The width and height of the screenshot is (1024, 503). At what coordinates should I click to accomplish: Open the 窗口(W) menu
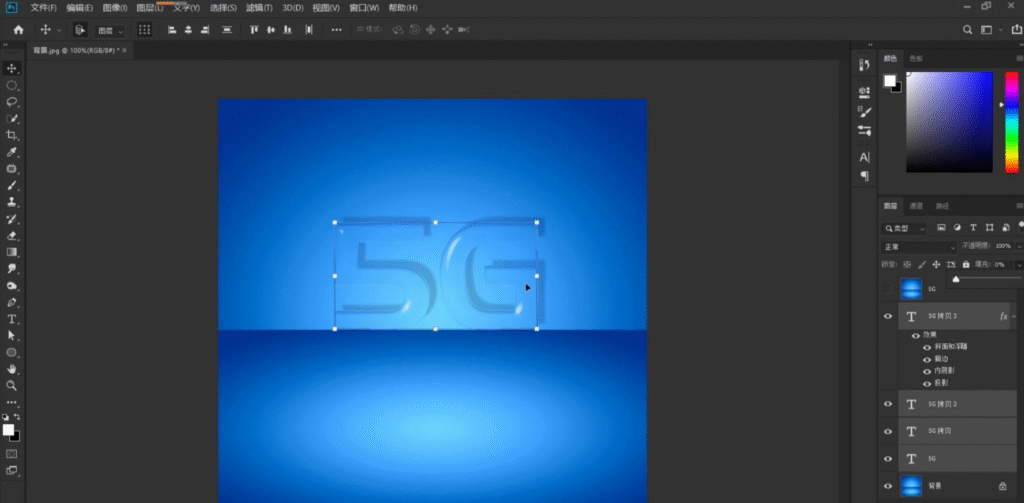[x=364, y=8]
